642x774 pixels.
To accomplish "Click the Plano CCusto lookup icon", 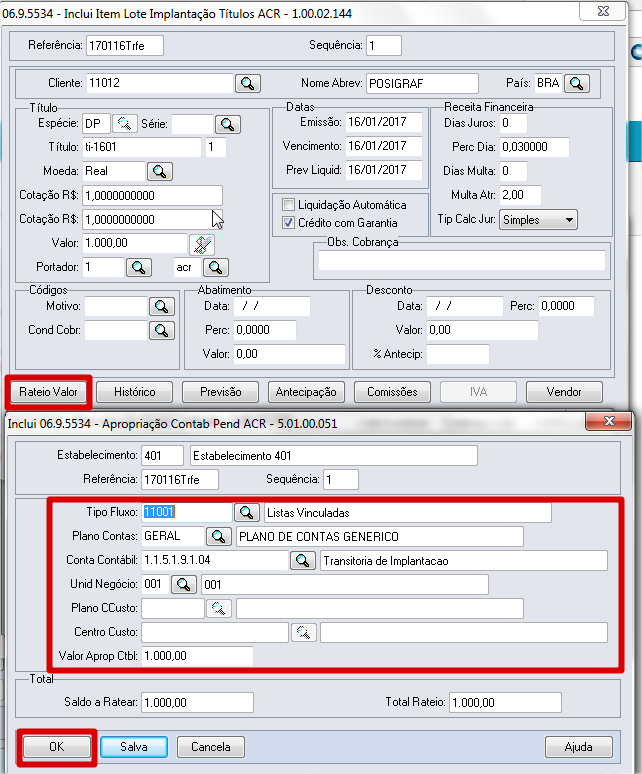I will [219, 608].
